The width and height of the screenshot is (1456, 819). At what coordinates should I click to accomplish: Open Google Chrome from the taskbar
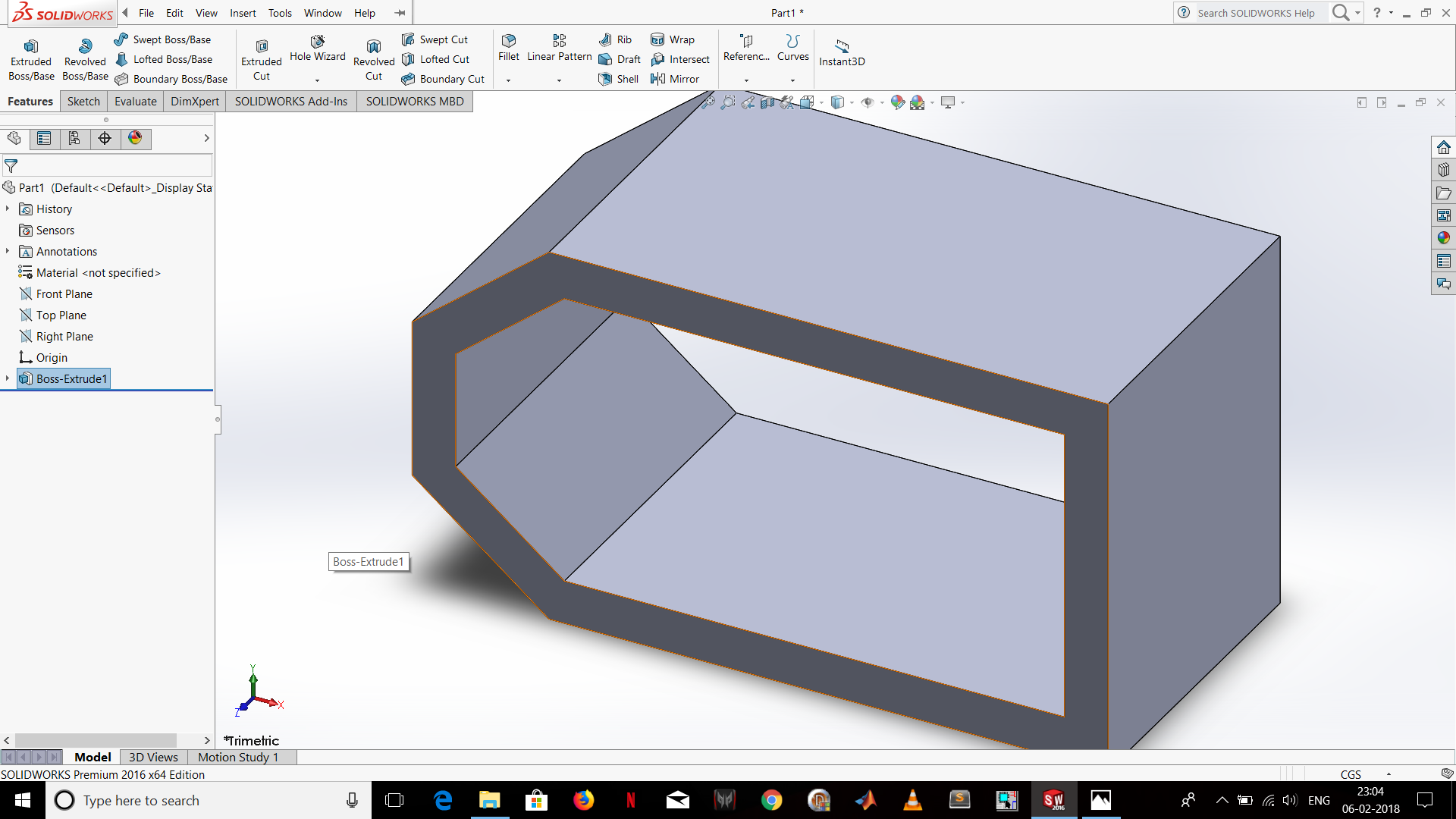(x=771, y=800)
